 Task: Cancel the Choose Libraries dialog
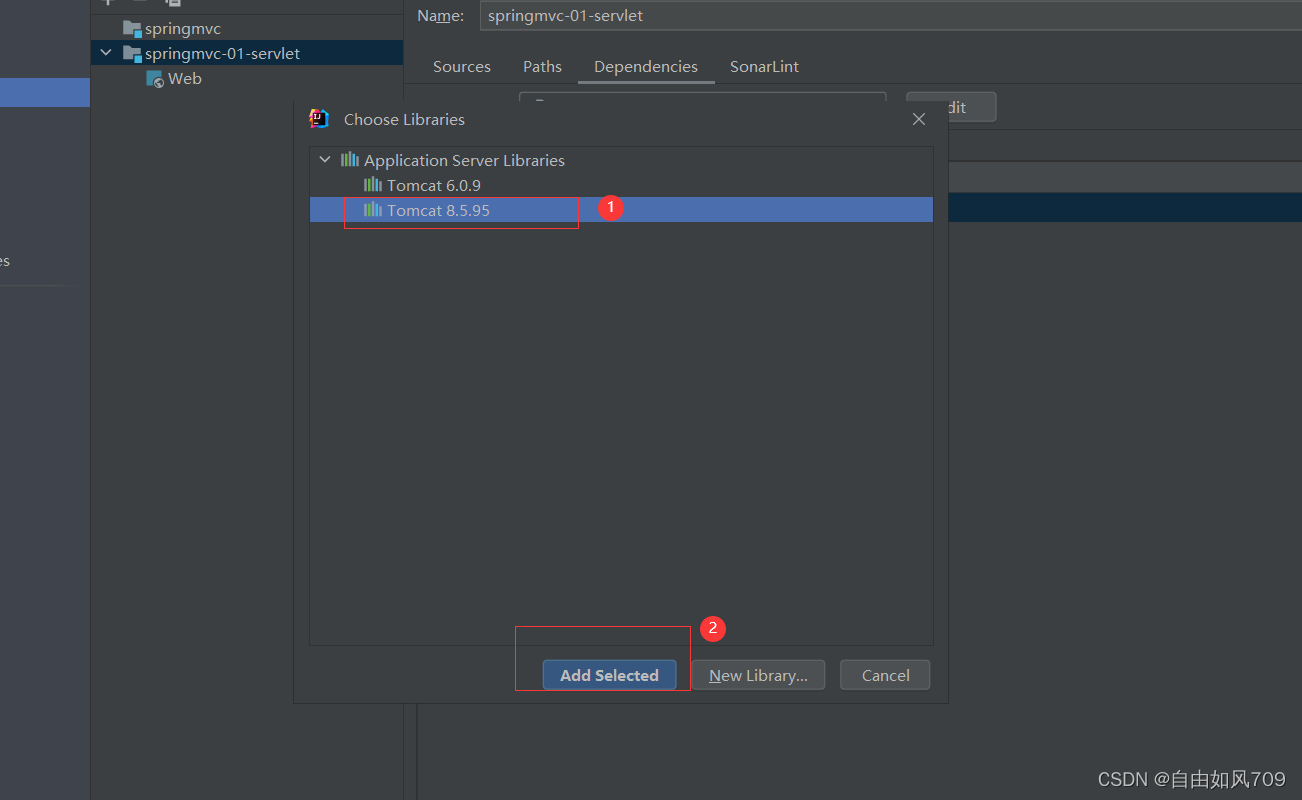885,675
